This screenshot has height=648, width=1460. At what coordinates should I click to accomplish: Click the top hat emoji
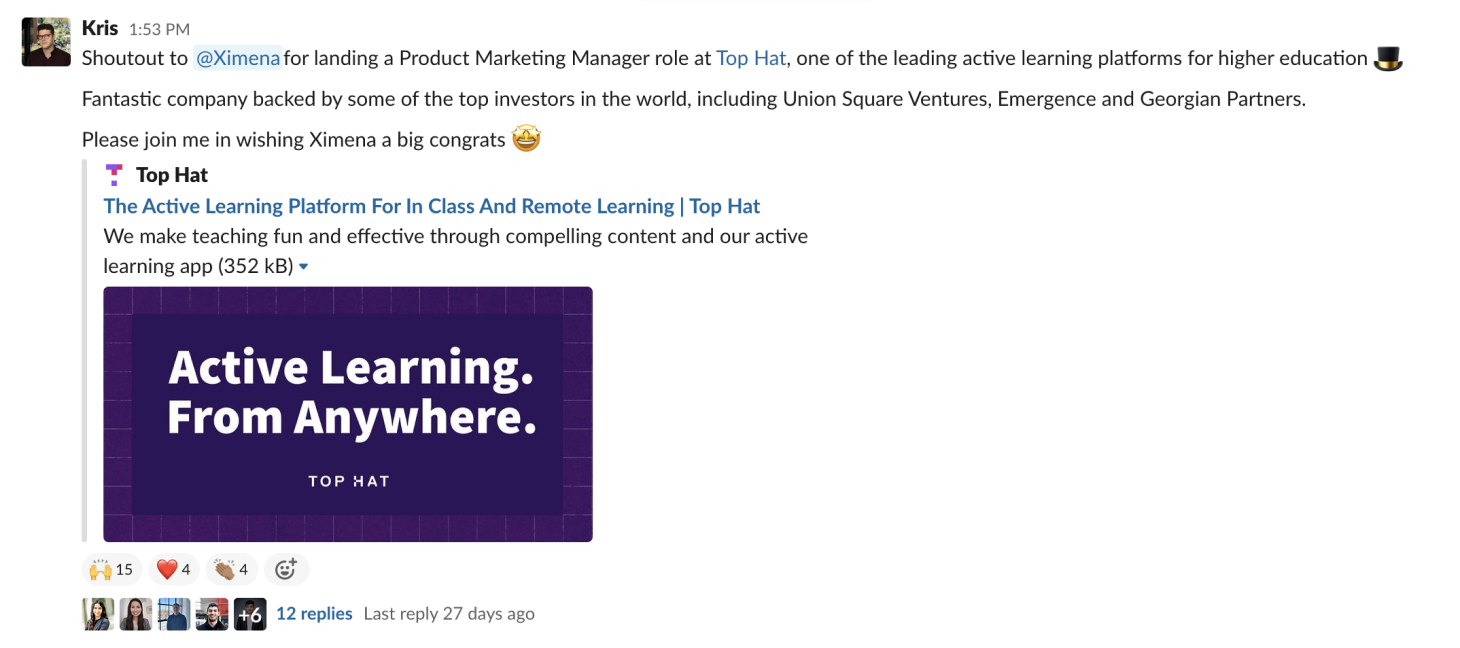pyautogui.click(x=1388, y=59)
